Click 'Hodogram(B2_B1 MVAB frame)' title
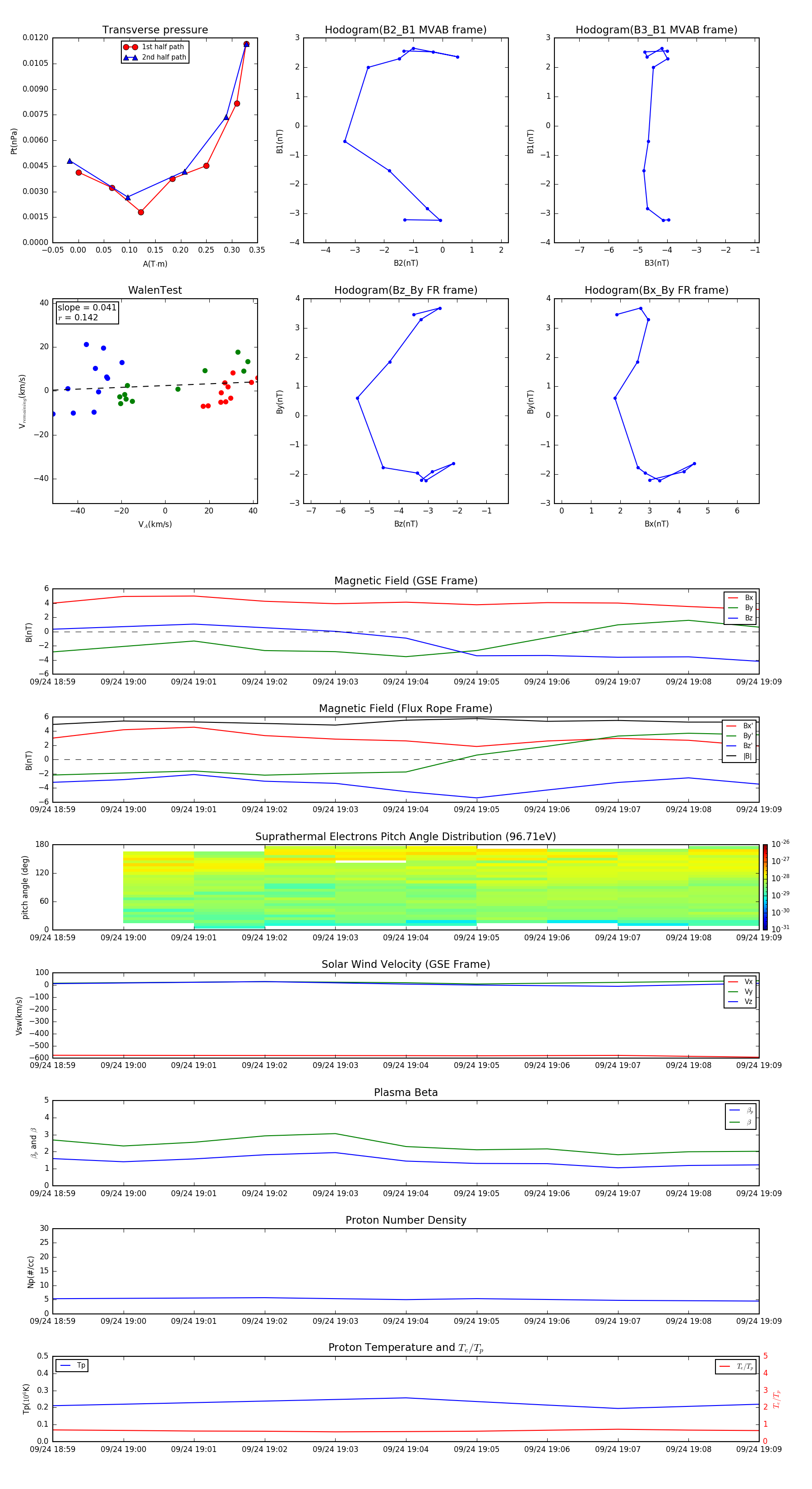The height and width of the screenshot is (1489, 812). 406,30
